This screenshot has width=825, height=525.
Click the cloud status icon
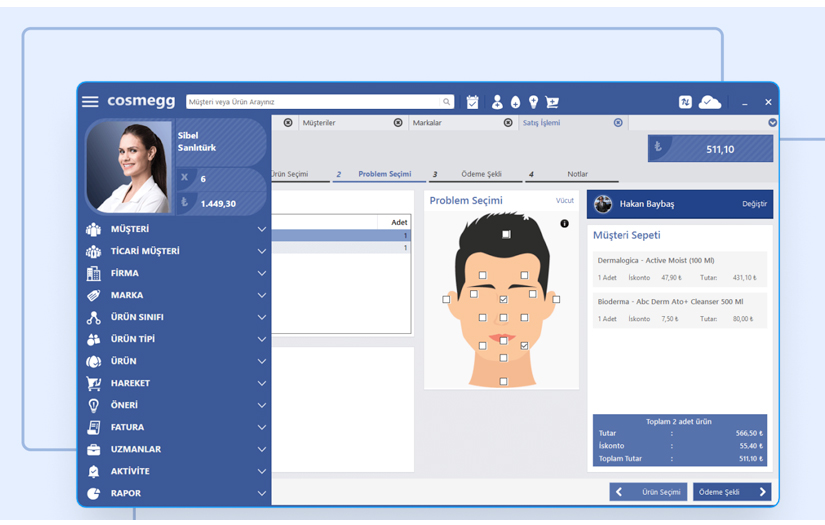(710, 102)
